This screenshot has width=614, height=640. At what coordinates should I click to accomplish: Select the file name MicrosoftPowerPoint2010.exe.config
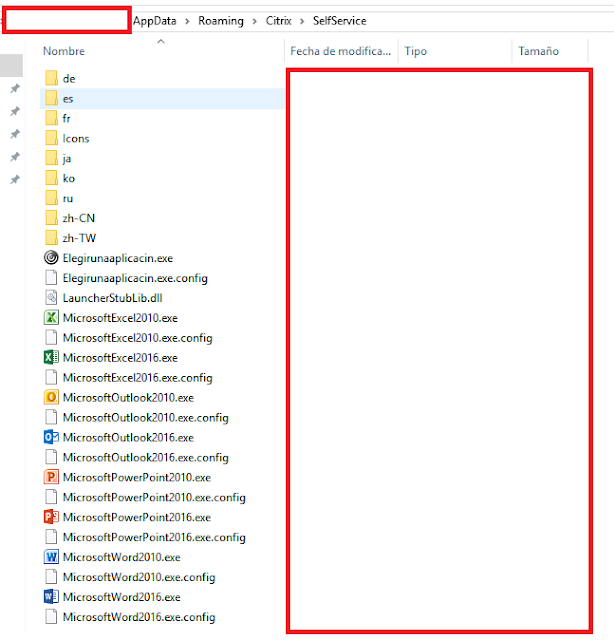click(x=154, y=497)
